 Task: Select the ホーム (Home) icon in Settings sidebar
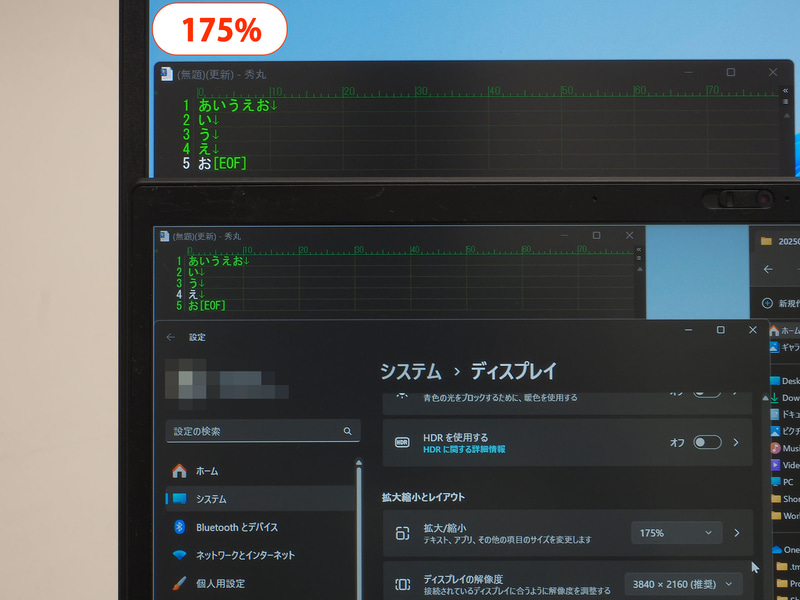tap(179, 471)
